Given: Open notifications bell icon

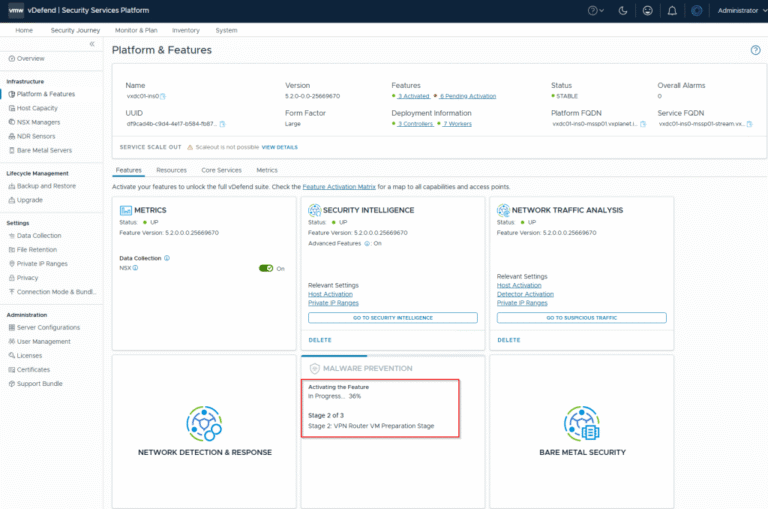Looking at the screenshot, I should [x=672, y=10].
